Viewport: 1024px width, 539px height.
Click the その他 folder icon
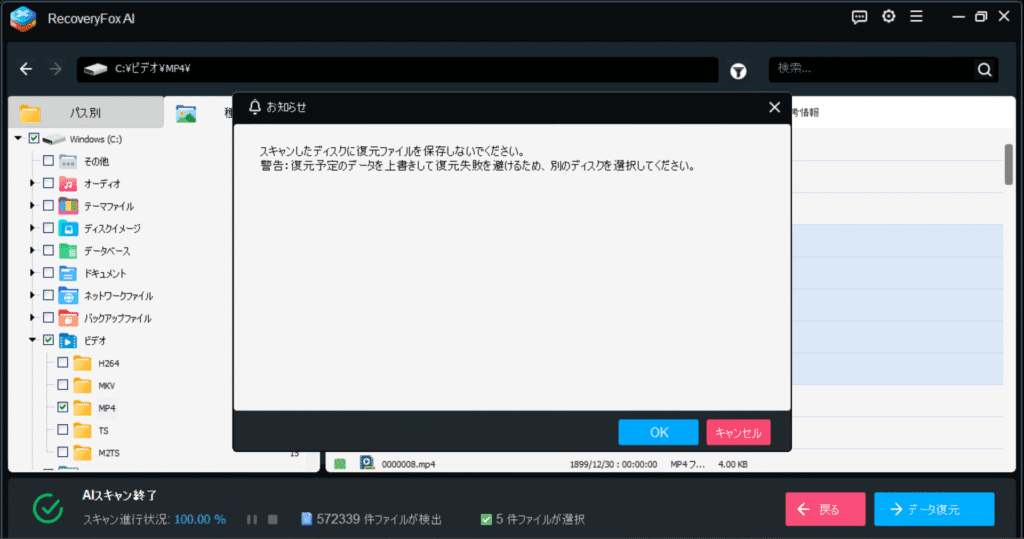click(68, 161)
